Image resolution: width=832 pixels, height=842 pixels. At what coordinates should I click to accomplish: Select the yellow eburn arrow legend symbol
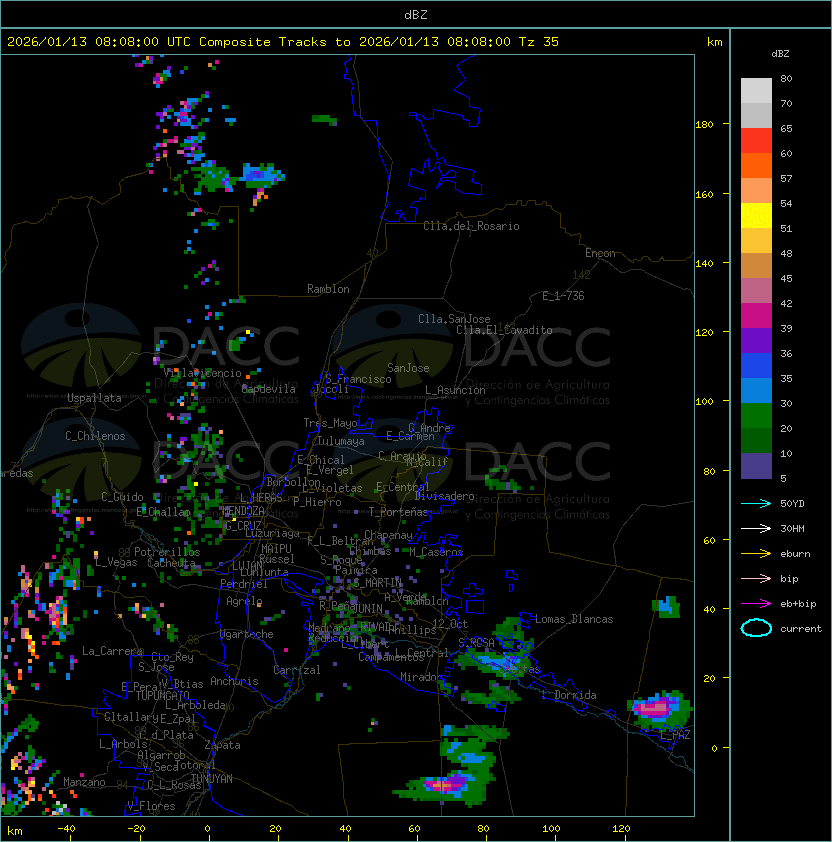(756, 554)
